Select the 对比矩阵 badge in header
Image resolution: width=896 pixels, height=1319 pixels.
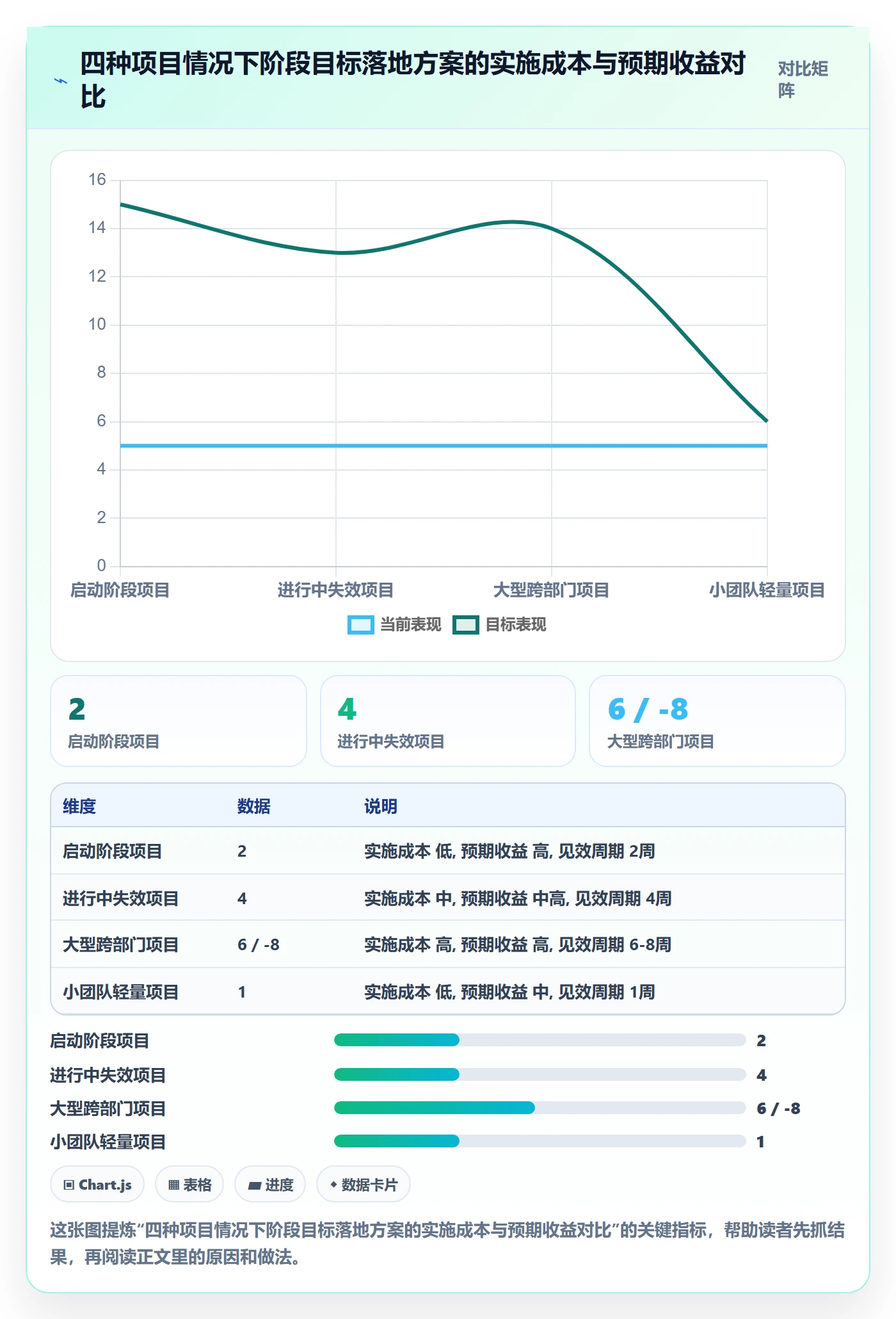click(803, 80)
